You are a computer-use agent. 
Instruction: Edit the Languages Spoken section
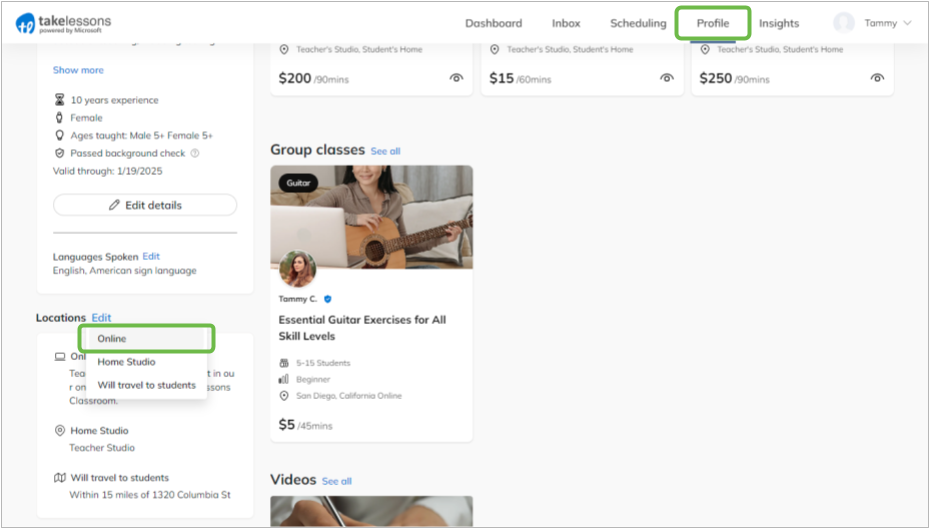151,256
